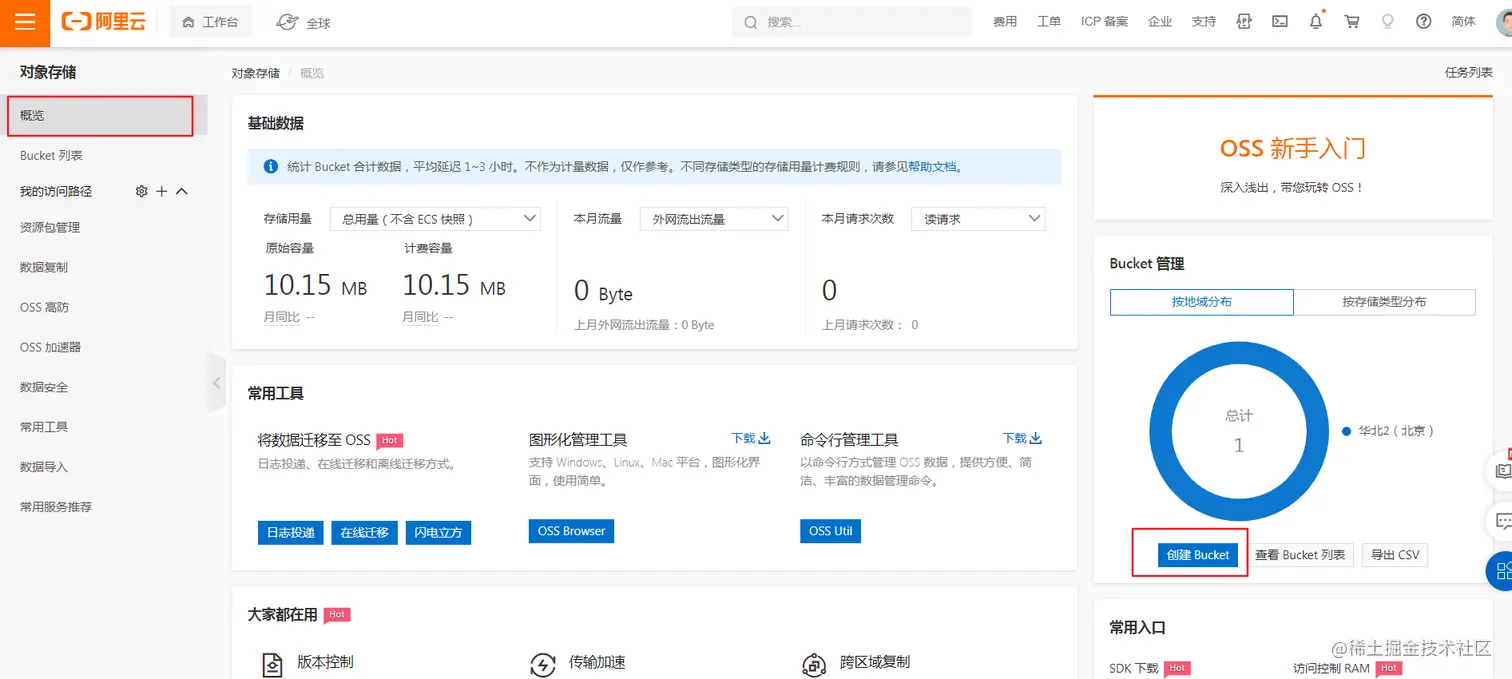Click the blue info icon in notice
The width and height of the screenshot is (1512, 679).
coord(270,167)
